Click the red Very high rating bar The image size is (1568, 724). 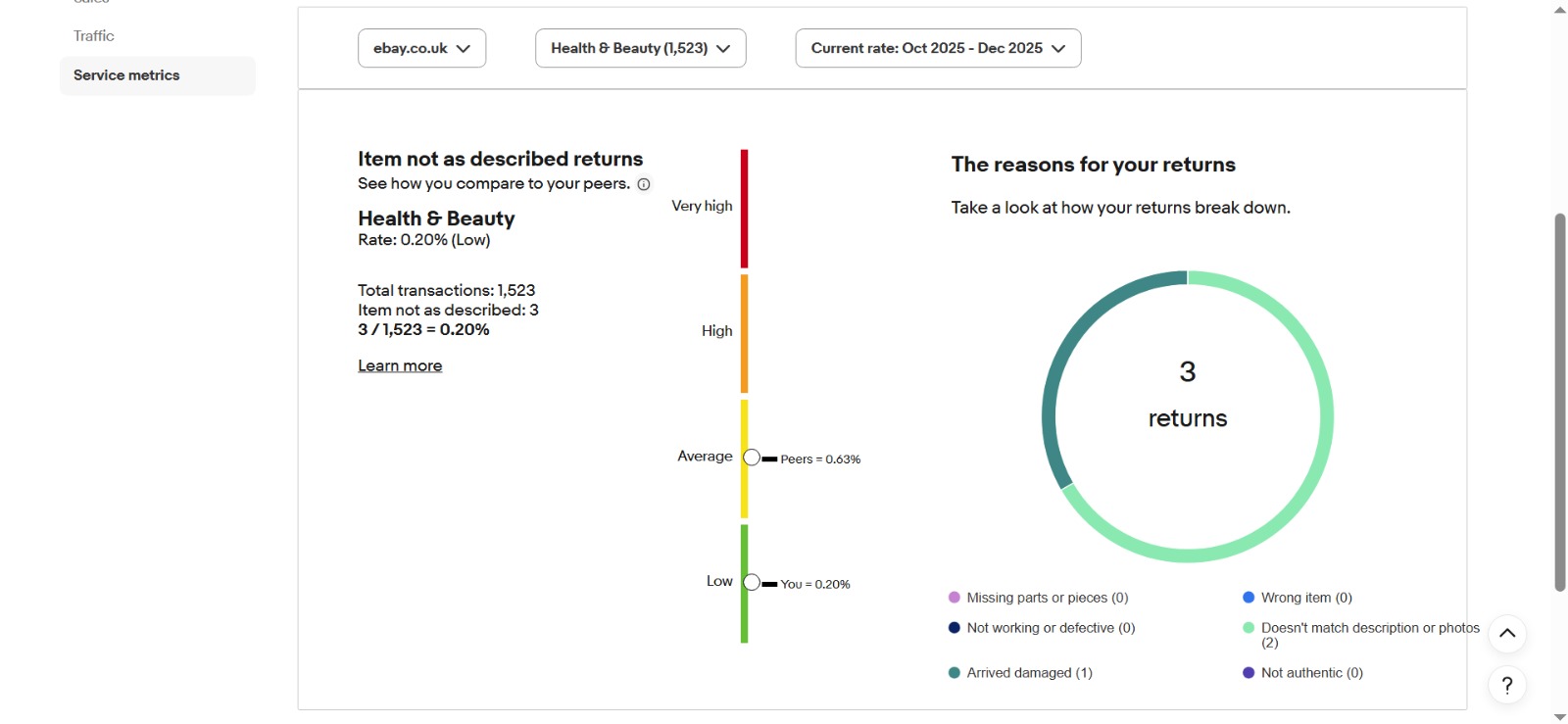tap(744, 209)
